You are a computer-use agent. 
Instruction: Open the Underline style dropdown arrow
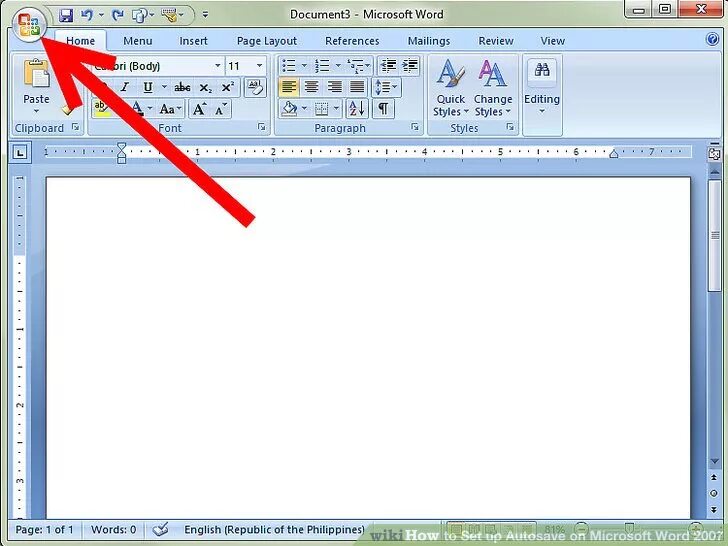(x=164, y=87)
